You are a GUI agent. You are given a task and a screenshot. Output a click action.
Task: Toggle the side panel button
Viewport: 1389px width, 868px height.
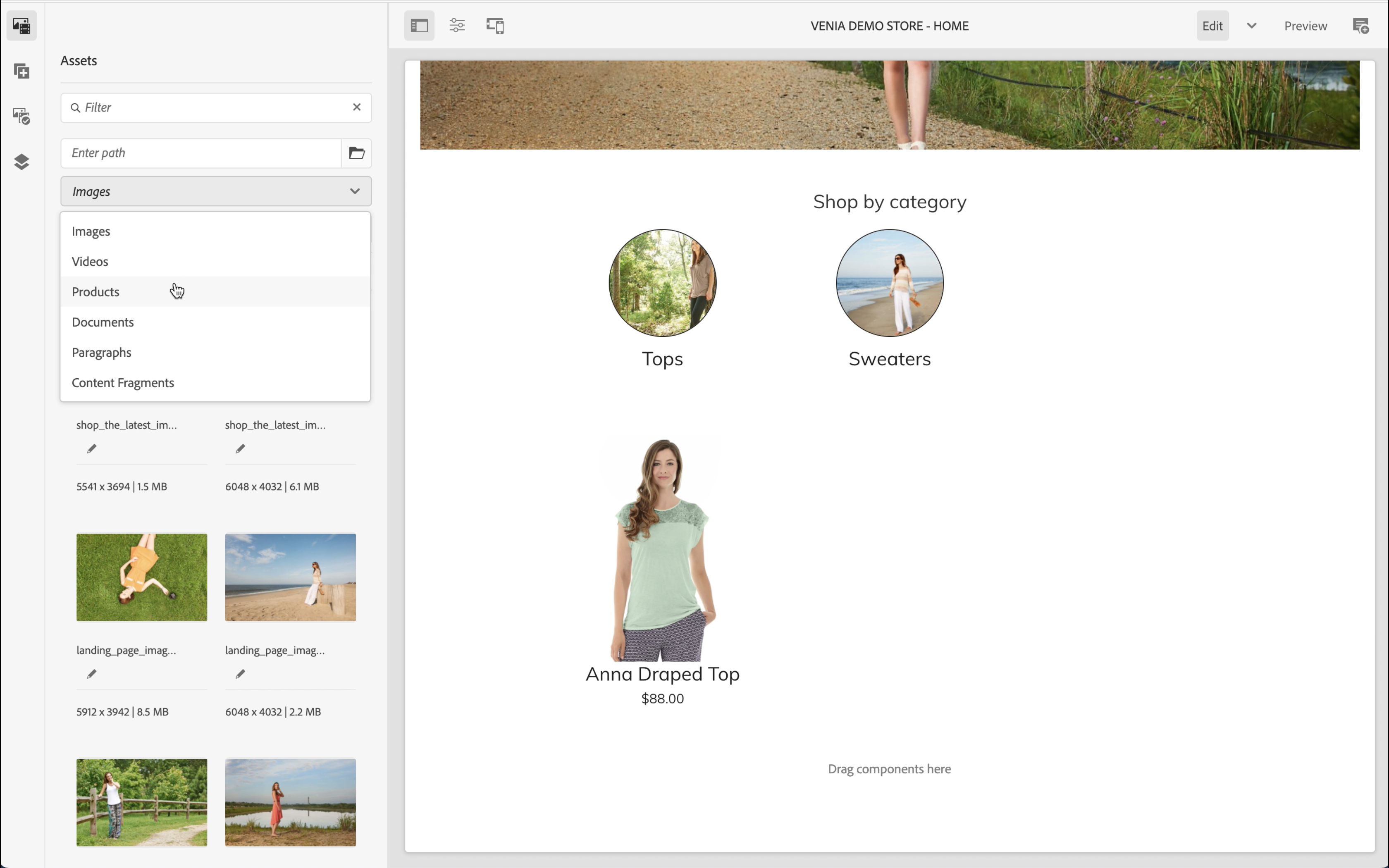(419, 26)
